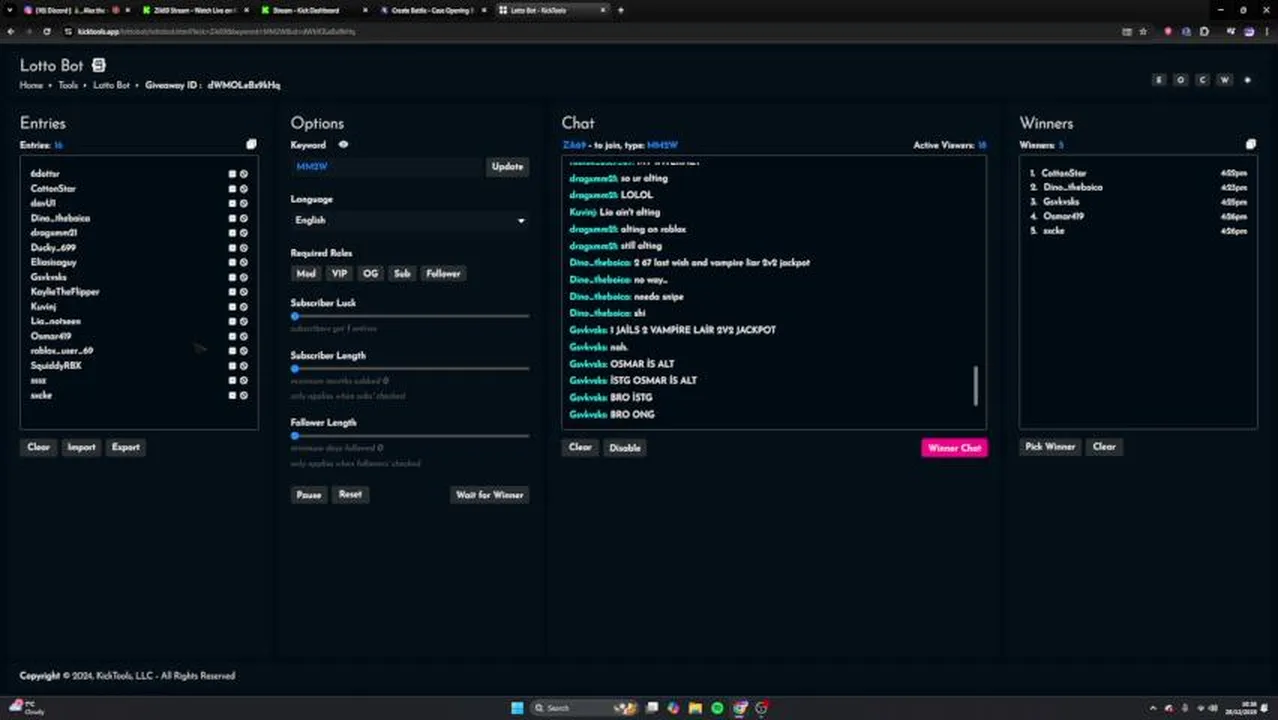Toggle the Sub required role
This screenshot has height=720, width=1278.
pos(402,273)
